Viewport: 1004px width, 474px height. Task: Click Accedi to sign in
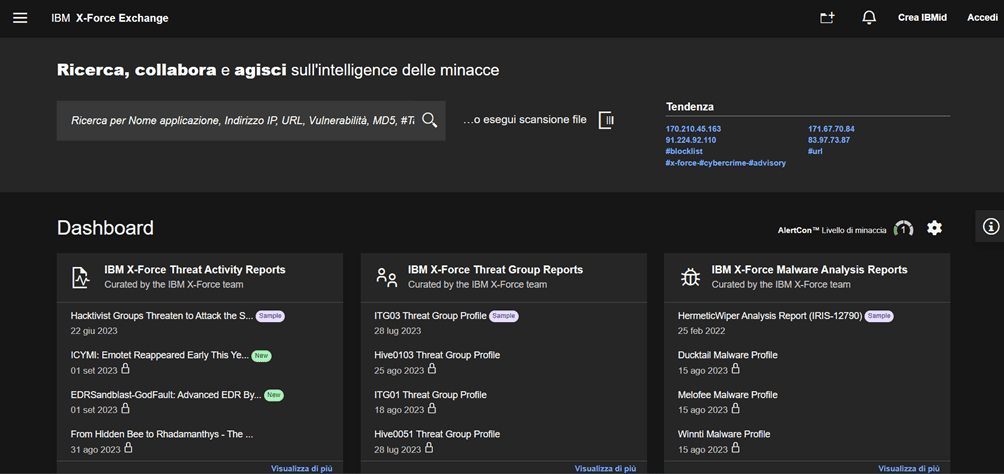coord(982,18)
